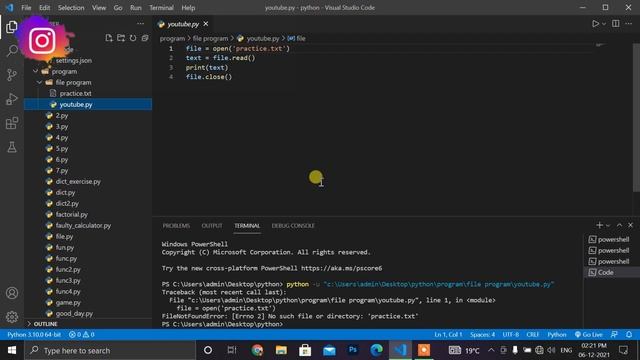Switch to the TERMINAL panel tab
Viewport: 640px width, 360px height.
pos(247,226)
